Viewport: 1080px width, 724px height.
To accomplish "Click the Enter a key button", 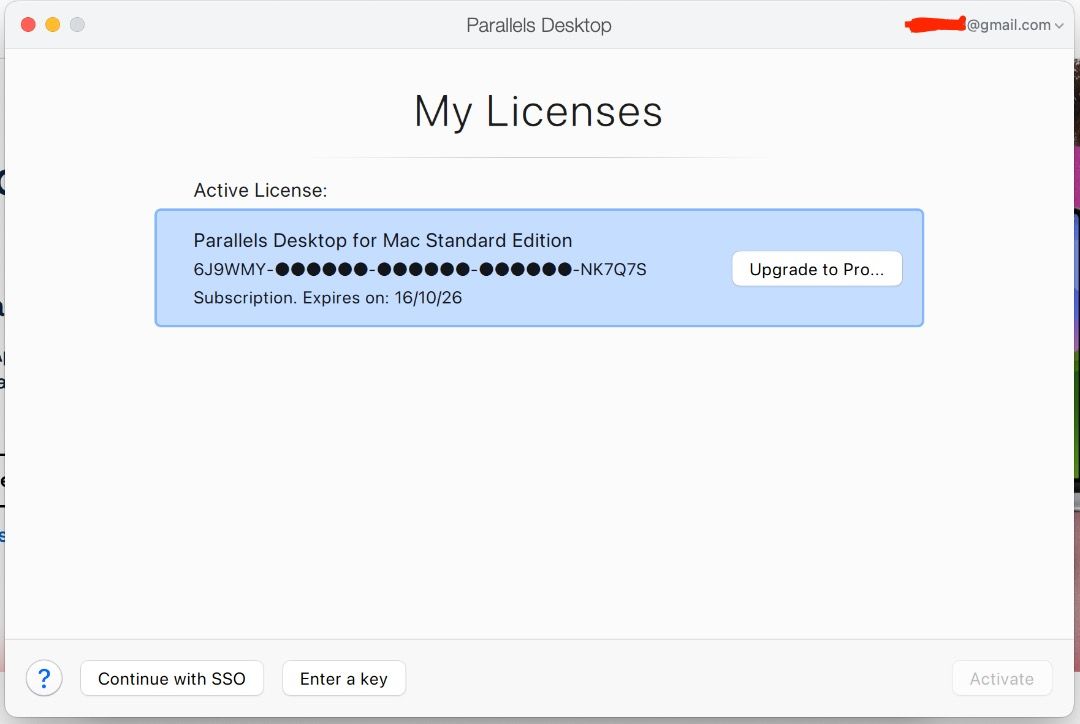I will pyautogui.click(x=343, y=679).
